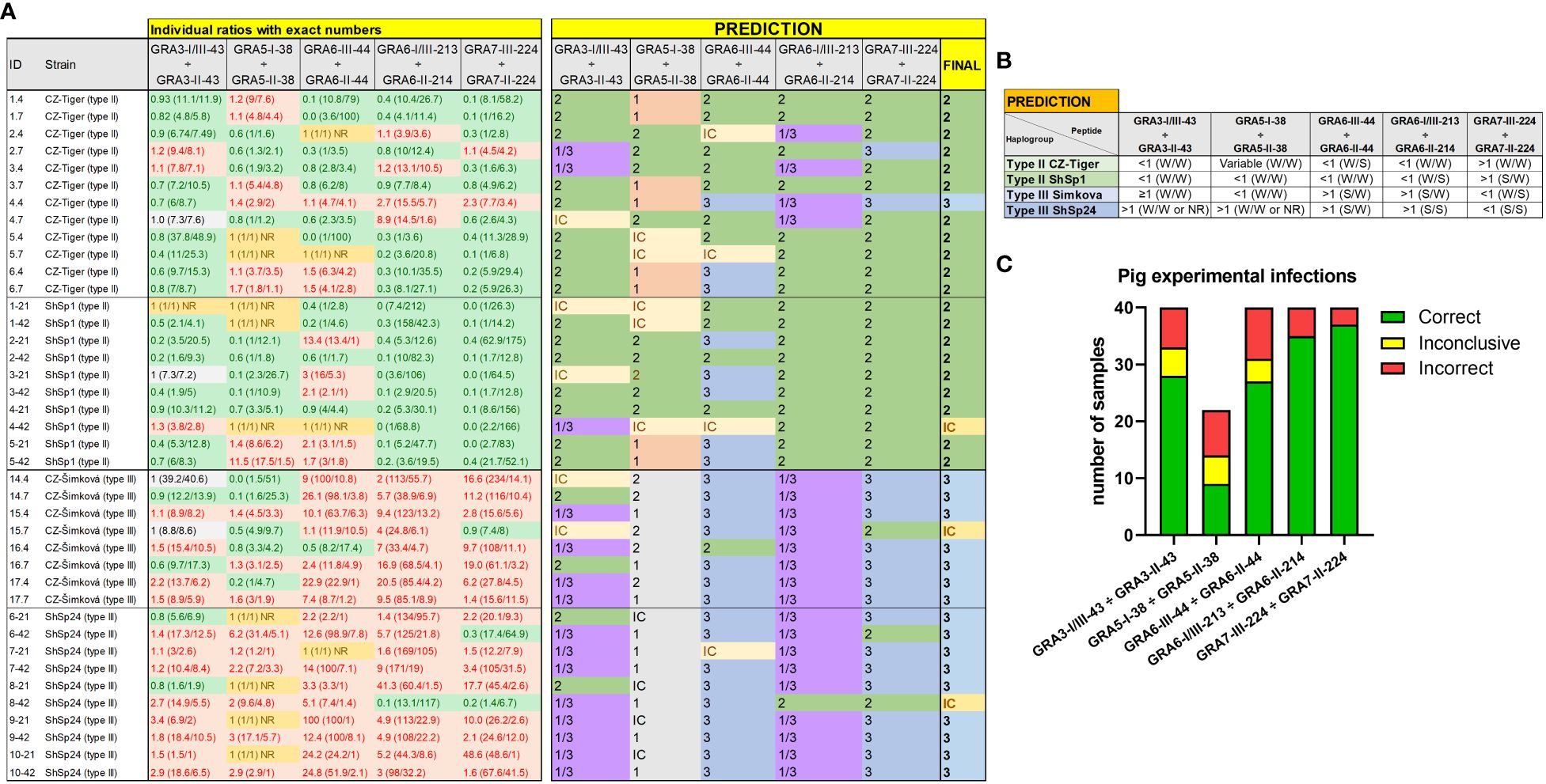Click row ID "6.7" in table A
Image resolution: width=1546 pixels, height=784 pixels.
coord(17,289)
